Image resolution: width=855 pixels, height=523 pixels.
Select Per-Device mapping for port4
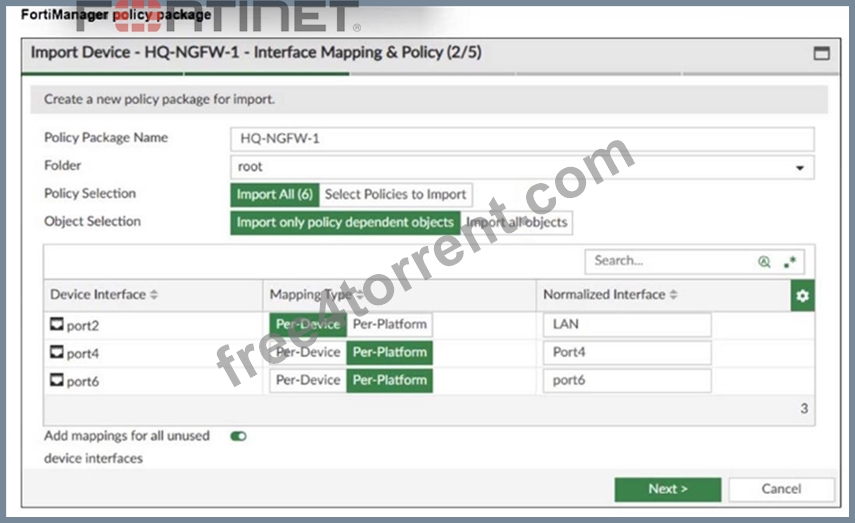point(308,352)
